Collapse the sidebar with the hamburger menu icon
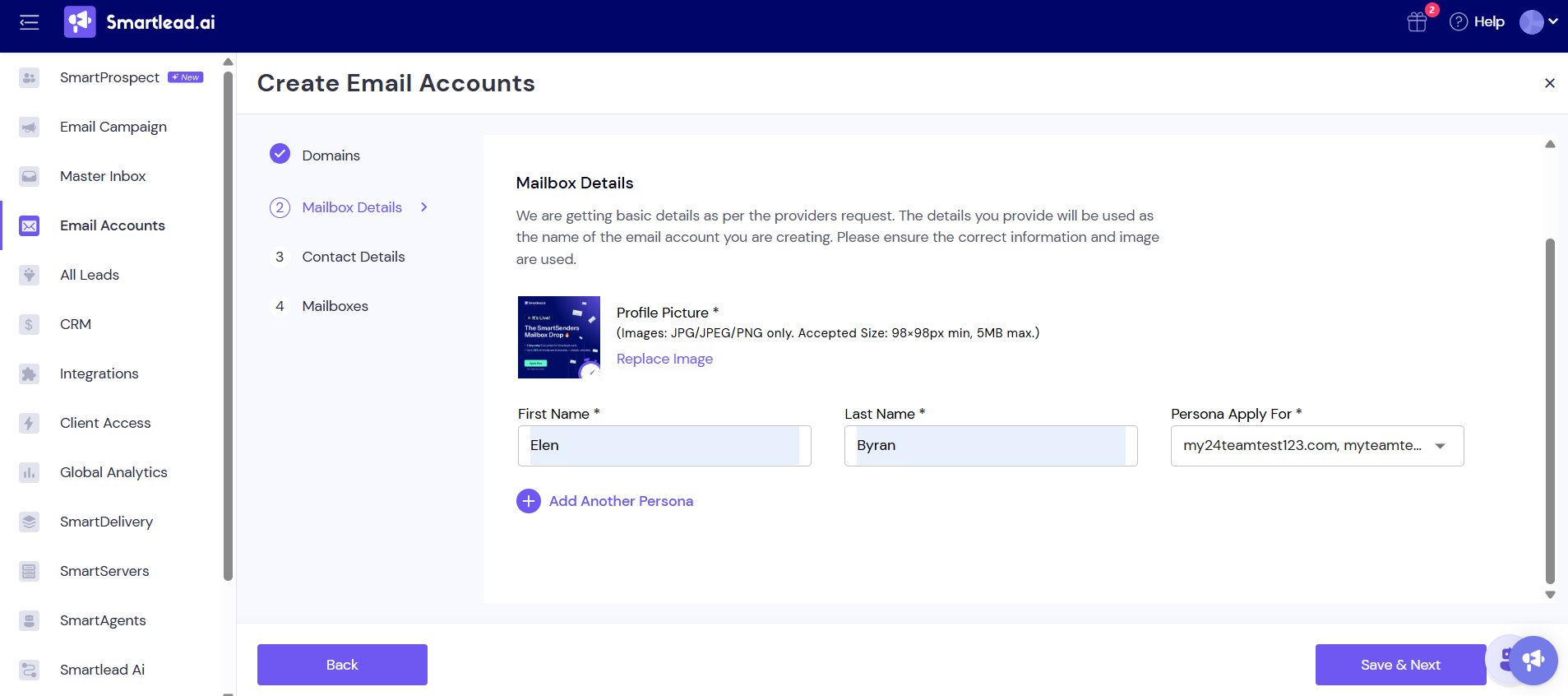This screenshot has width=1568, height=696. tap(30, 22)
